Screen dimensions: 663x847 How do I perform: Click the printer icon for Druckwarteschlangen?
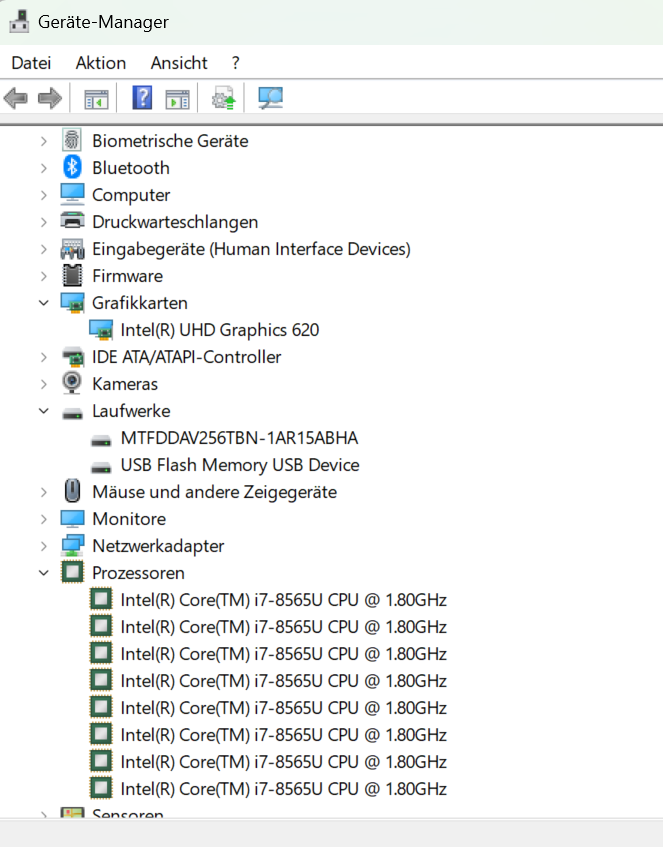tap(72, 221)
